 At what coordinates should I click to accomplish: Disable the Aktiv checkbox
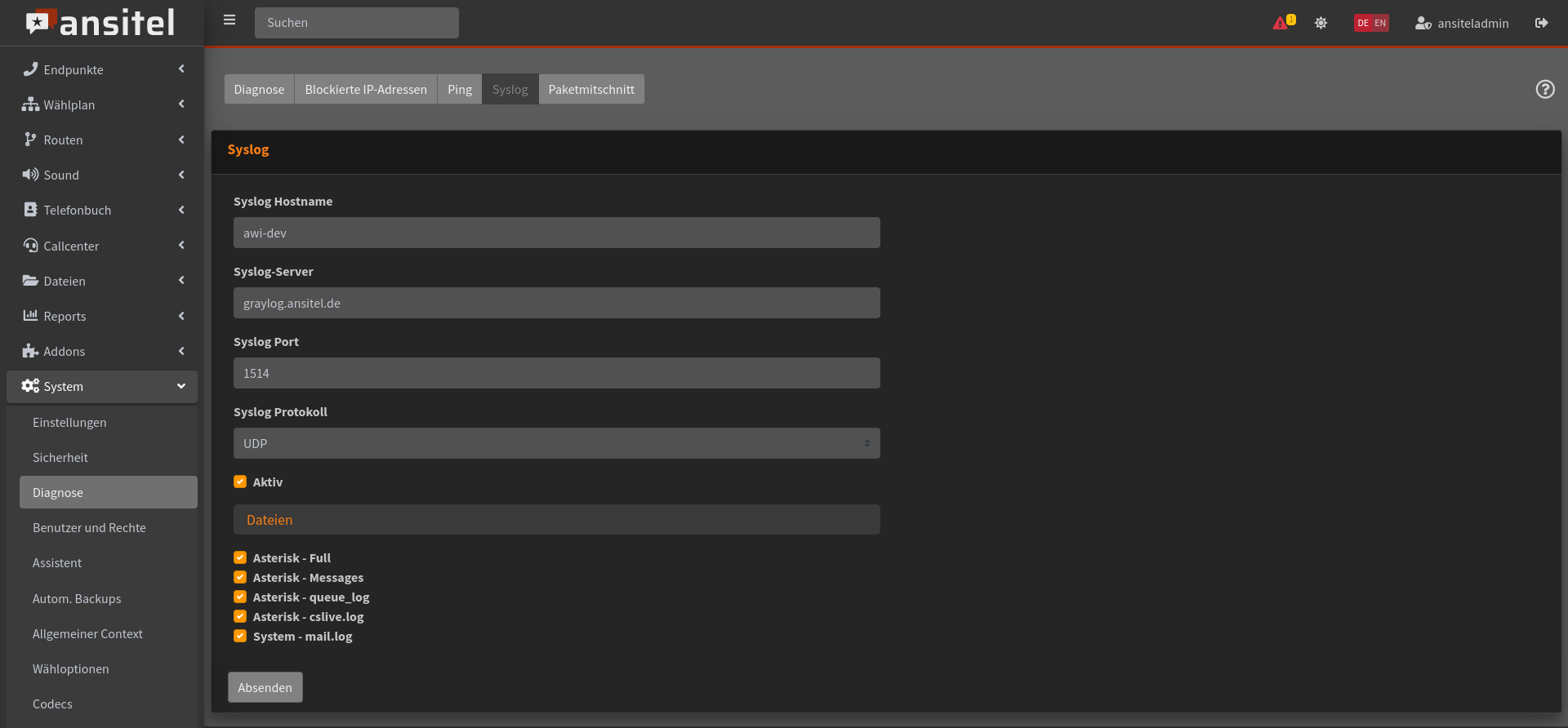[x=240, y=482]
